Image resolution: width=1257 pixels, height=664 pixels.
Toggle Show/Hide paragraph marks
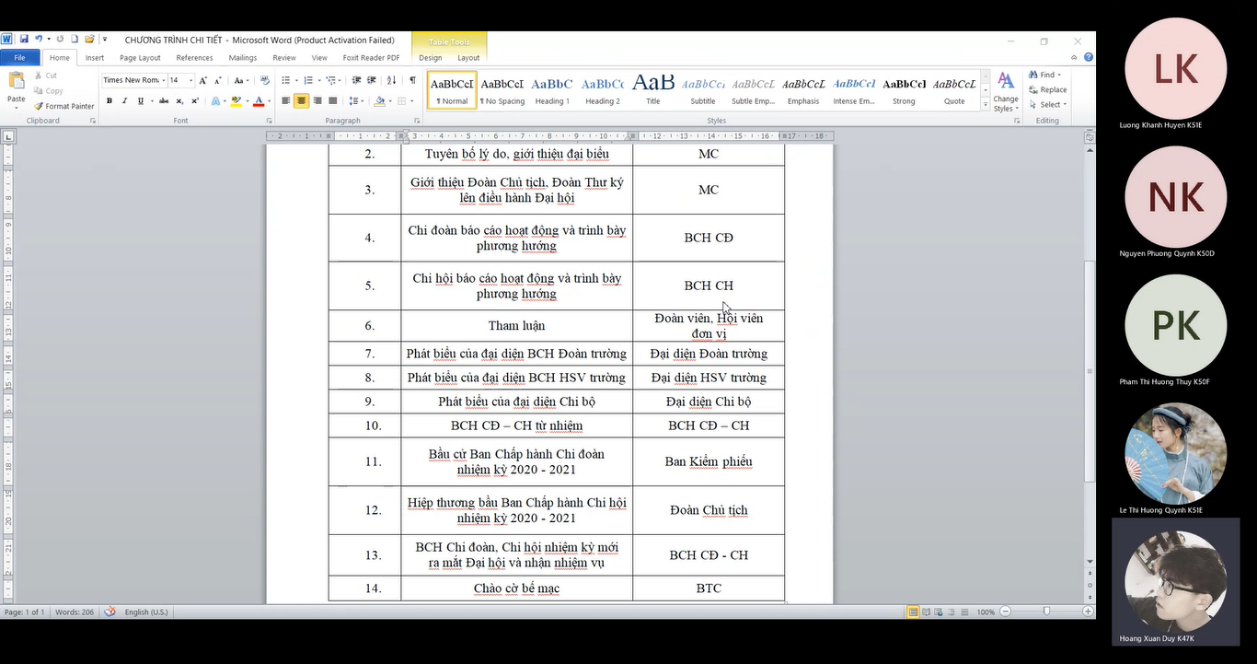412,80
